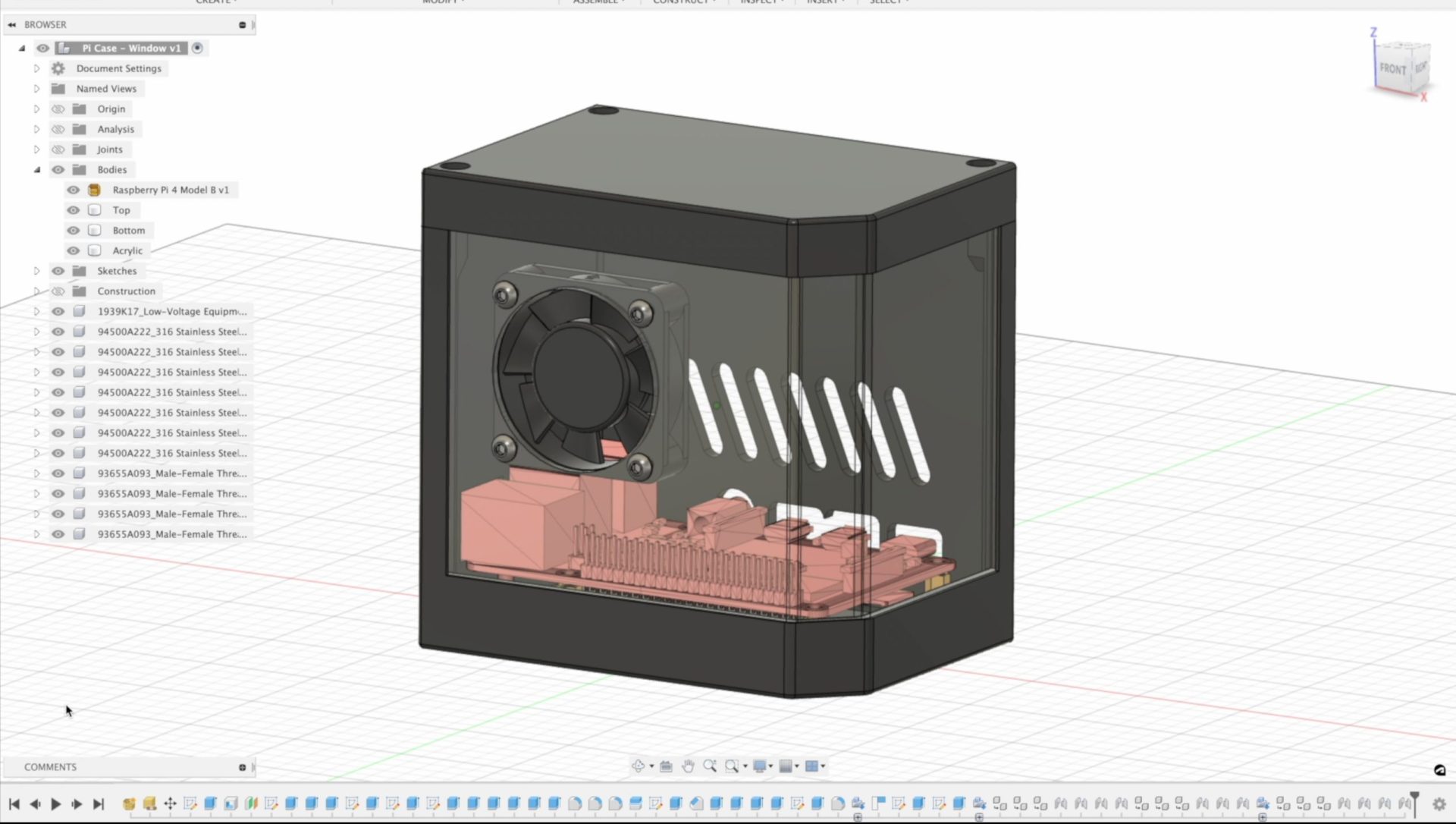Click the FRONT face of the ViewCube

1394,69
